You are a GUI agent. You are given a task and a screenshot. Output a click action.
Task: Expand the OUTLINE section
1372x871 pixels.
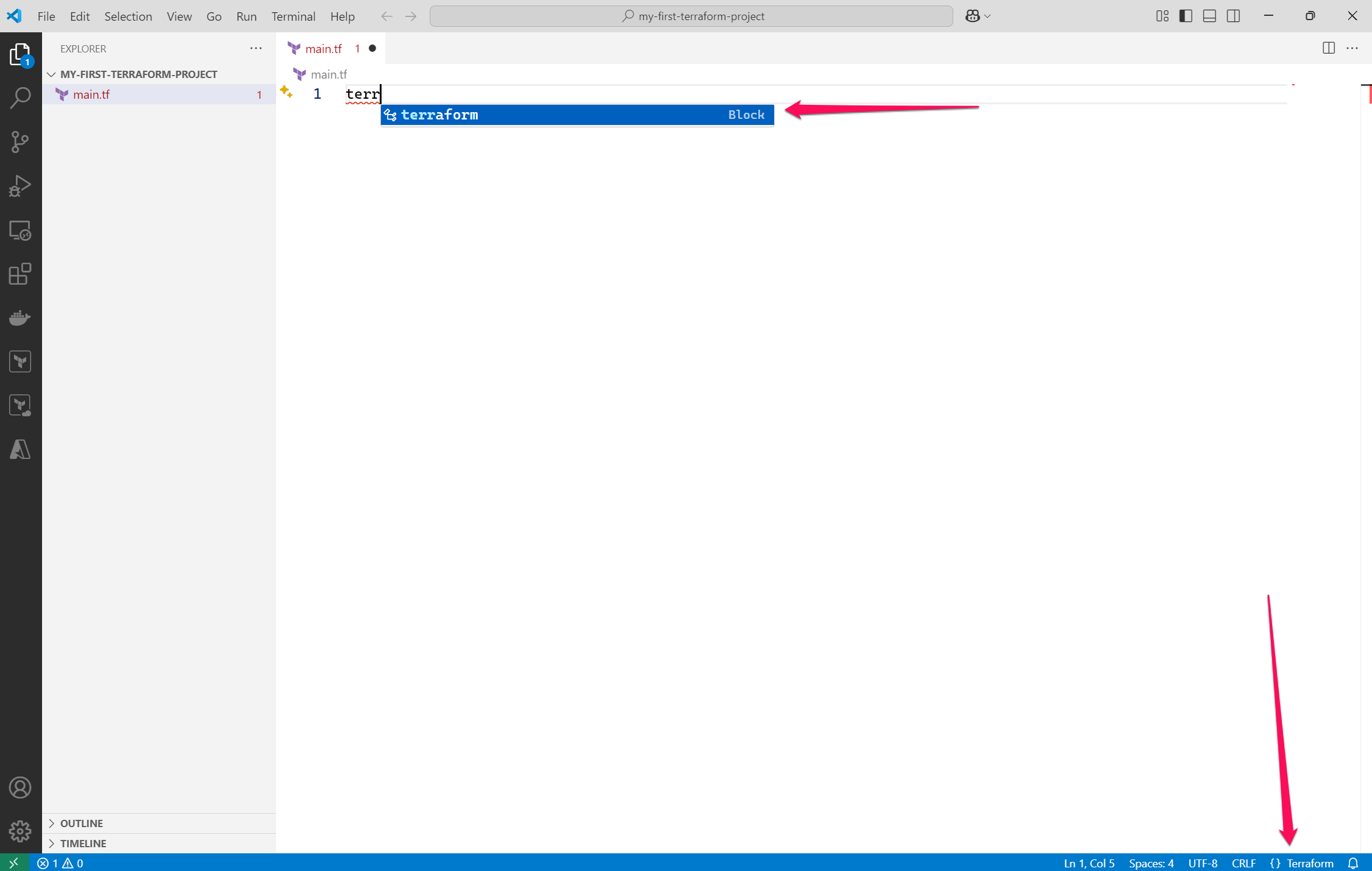[x=159, y=823]
